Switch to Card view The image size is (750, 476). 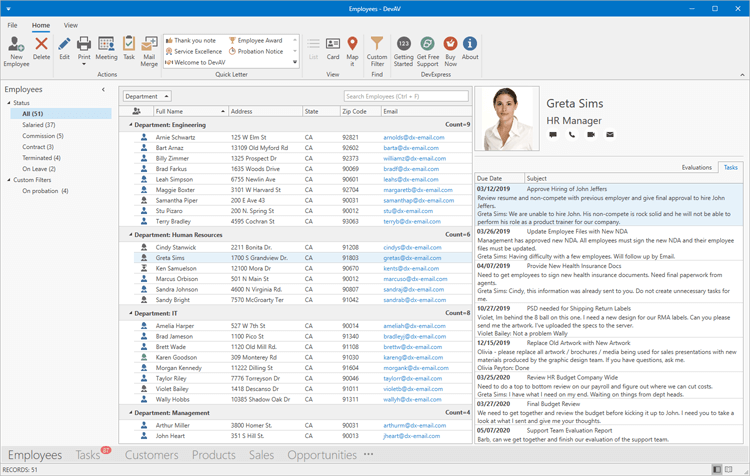pyautogui.click(x=333, y=49)
